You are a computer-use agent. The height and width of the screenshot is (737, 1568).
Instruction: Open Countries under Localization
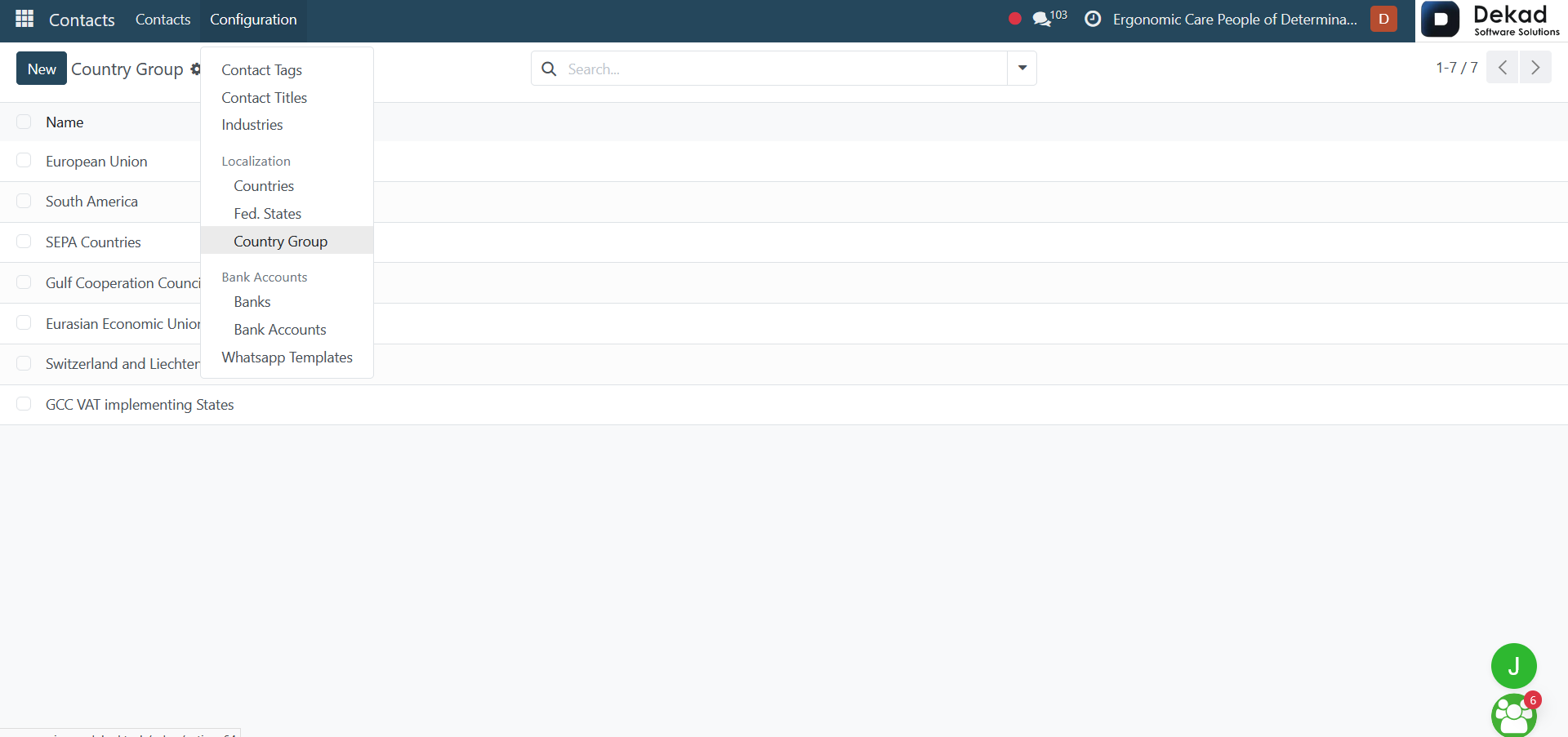pyautogui.click(x=264, y=186)
